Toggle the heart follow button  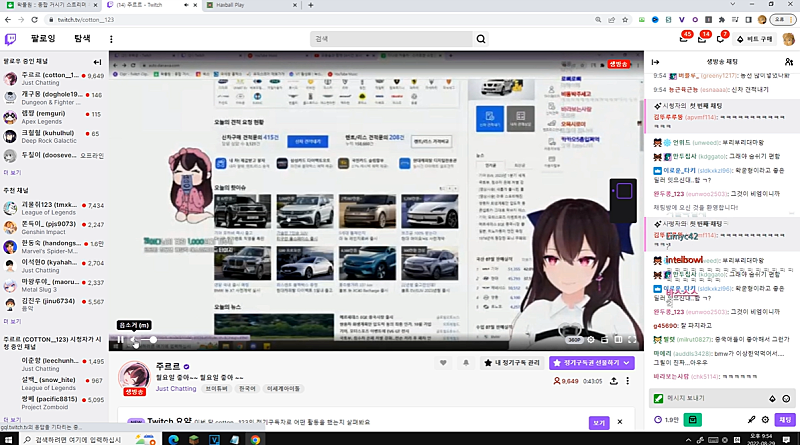tap(444, 363)
